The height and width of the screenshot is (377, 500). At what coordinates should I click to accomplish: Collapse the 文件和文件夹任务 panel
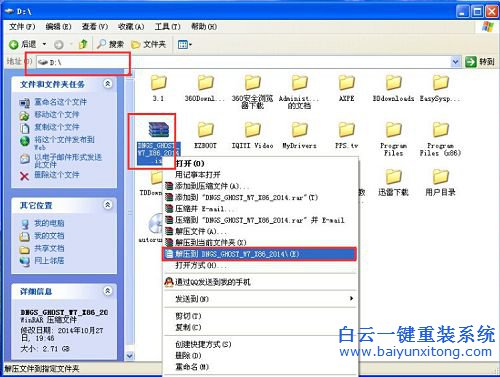(x=108, y=83)
